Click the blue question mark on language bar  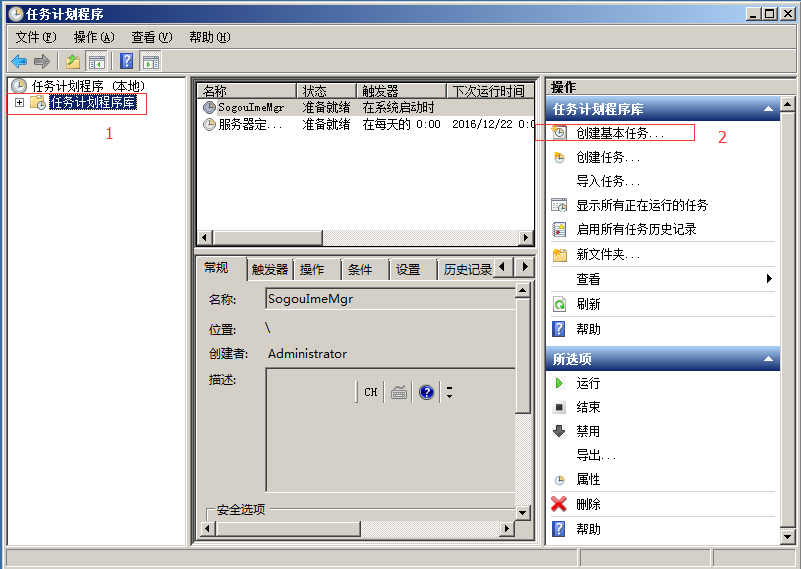[x=427, y=392]
